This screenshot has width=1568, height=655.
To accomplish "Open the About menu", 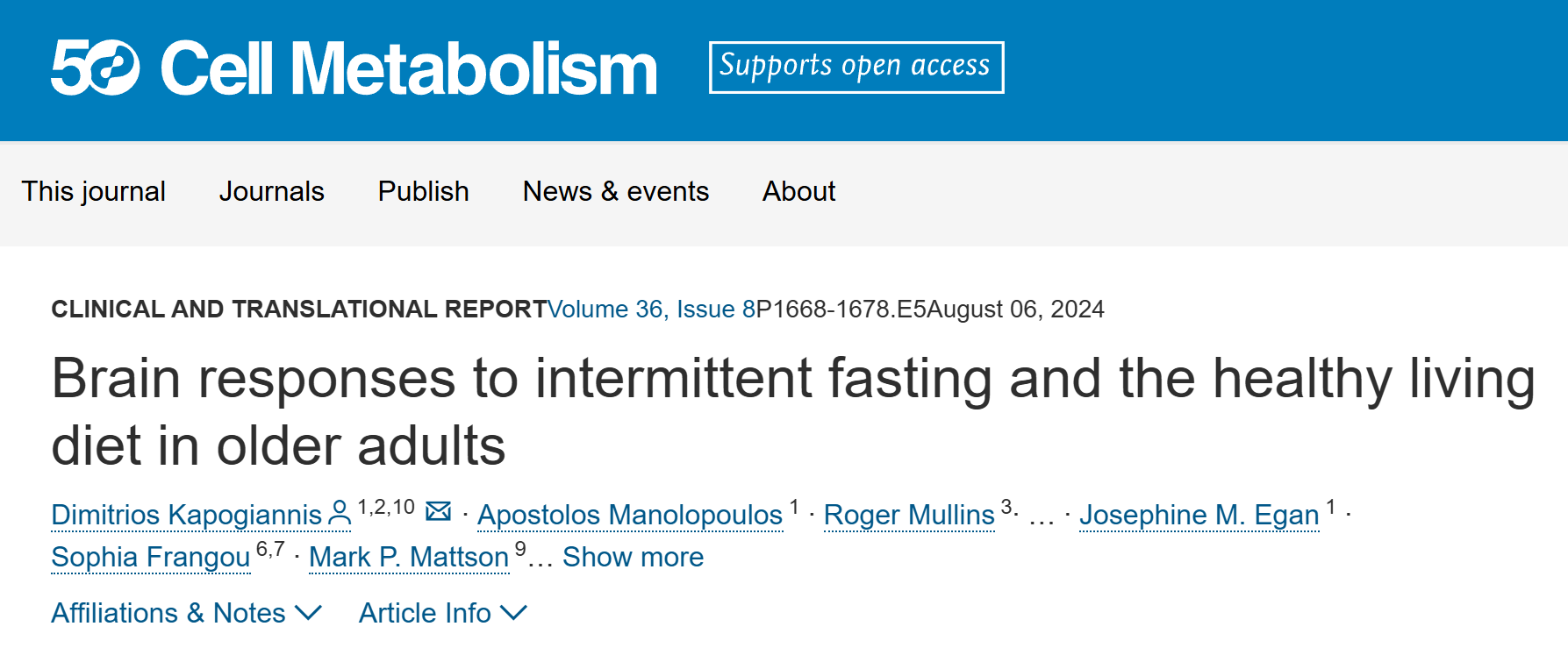I will coord(798,191).
